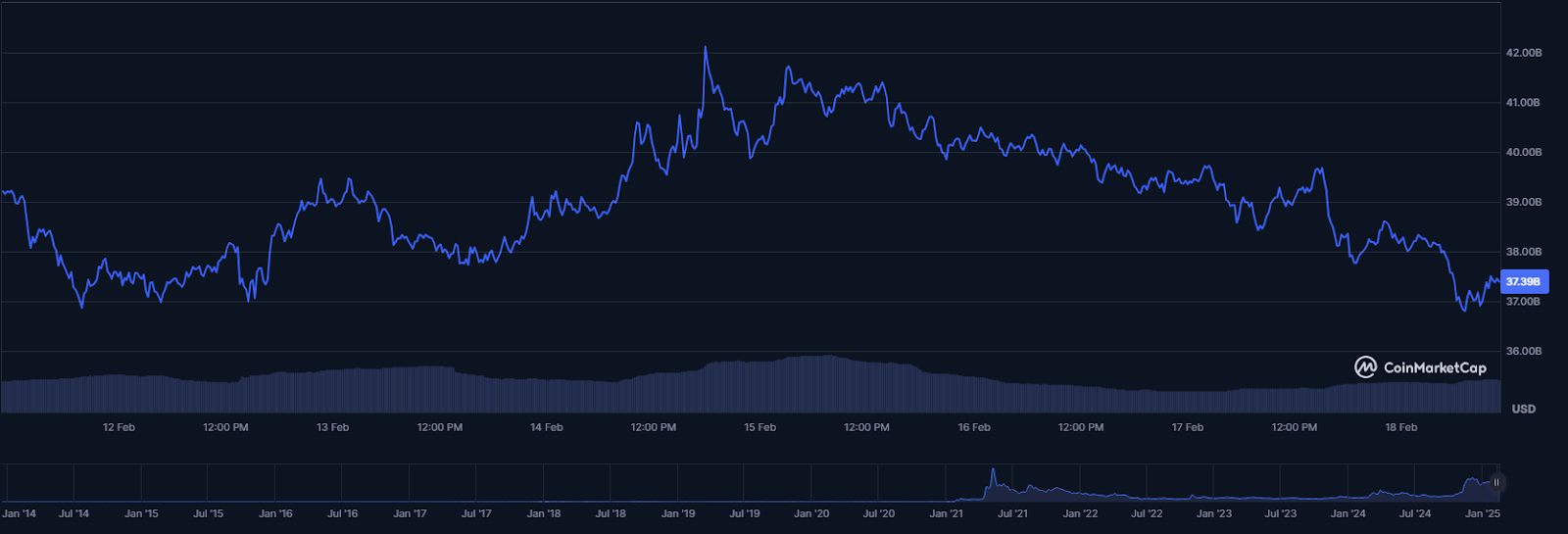Screen dimensions: 1568x534
Task: Click the 12 Feb date axis label
Action: pyautogui.click(x=119, y=427)
